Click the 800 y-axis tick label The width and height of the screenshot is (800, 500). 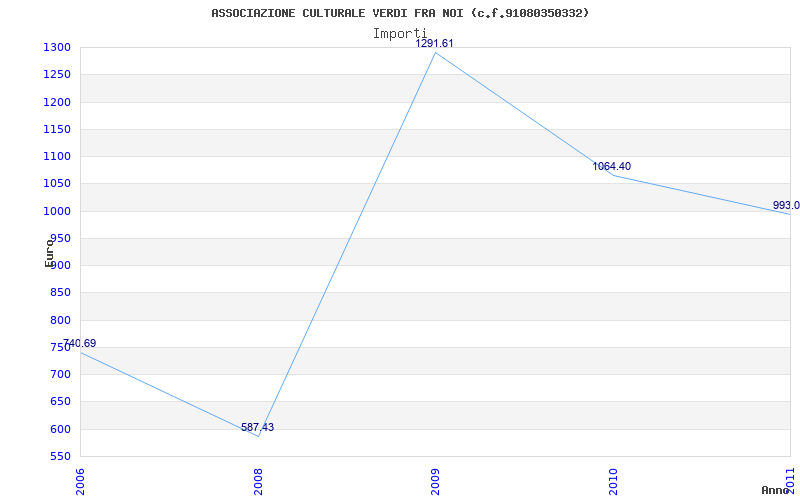pyautogui.click(x=60, y=320)
